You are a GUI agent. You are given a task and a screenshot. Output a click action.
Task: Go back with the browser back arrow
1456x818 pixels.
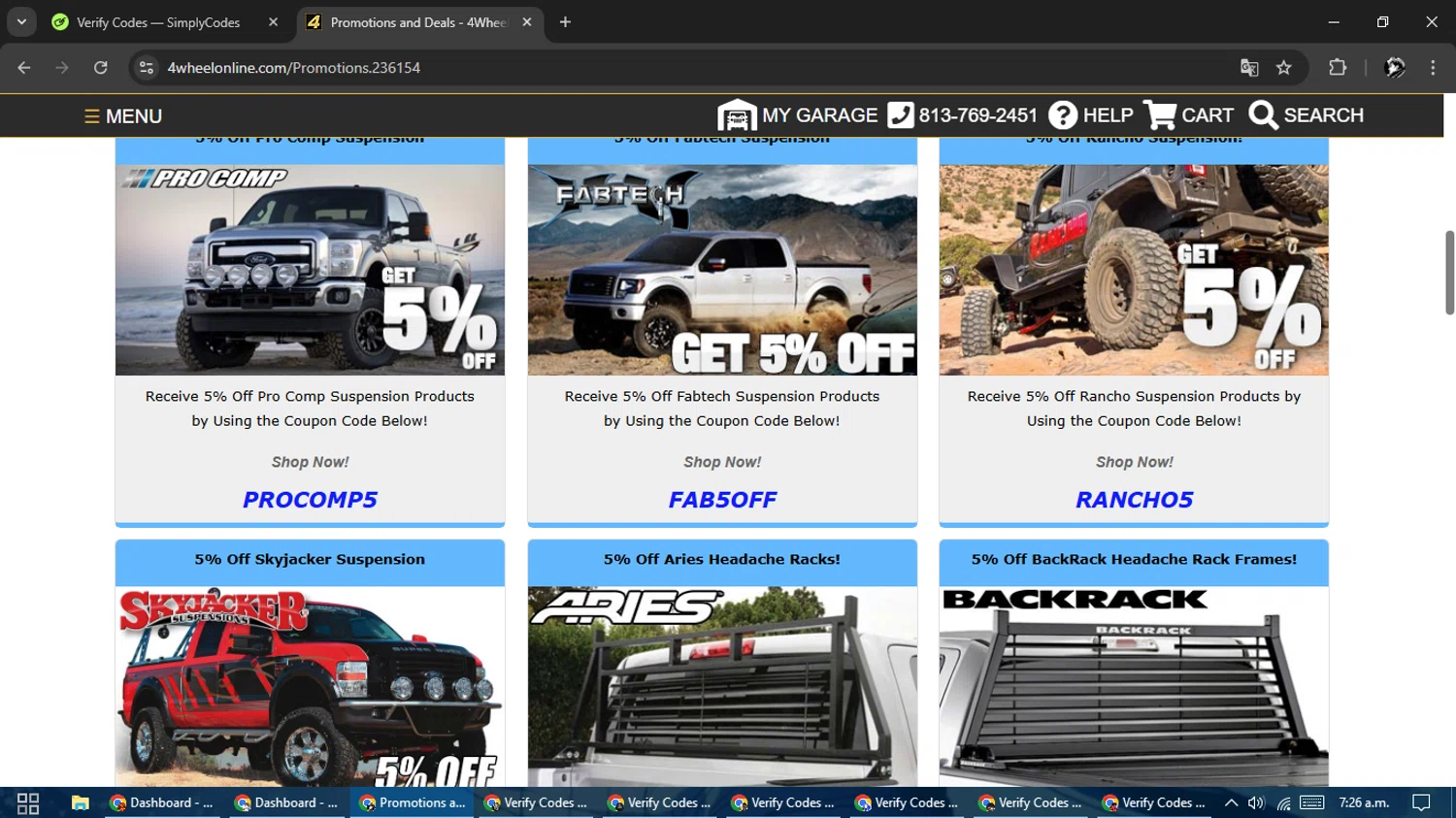[24, 68]
